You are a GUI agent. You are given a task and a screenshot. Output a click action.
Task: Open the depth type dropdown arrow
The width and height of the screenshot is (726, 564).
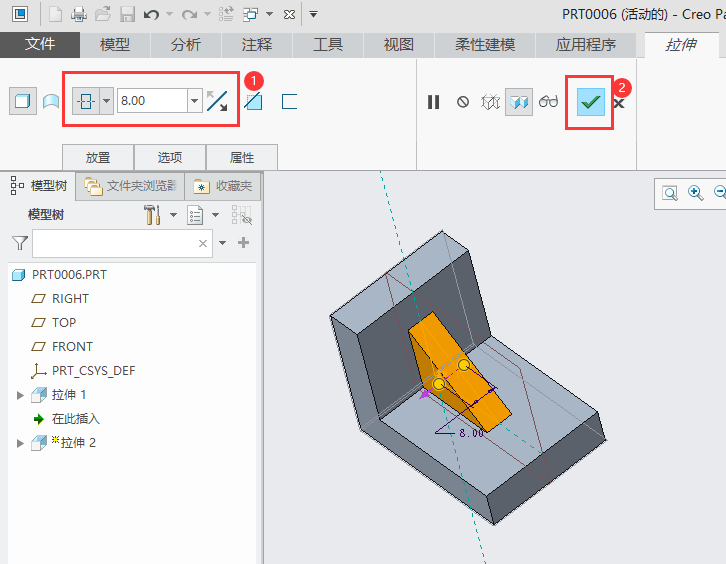[x=107, y=101]
